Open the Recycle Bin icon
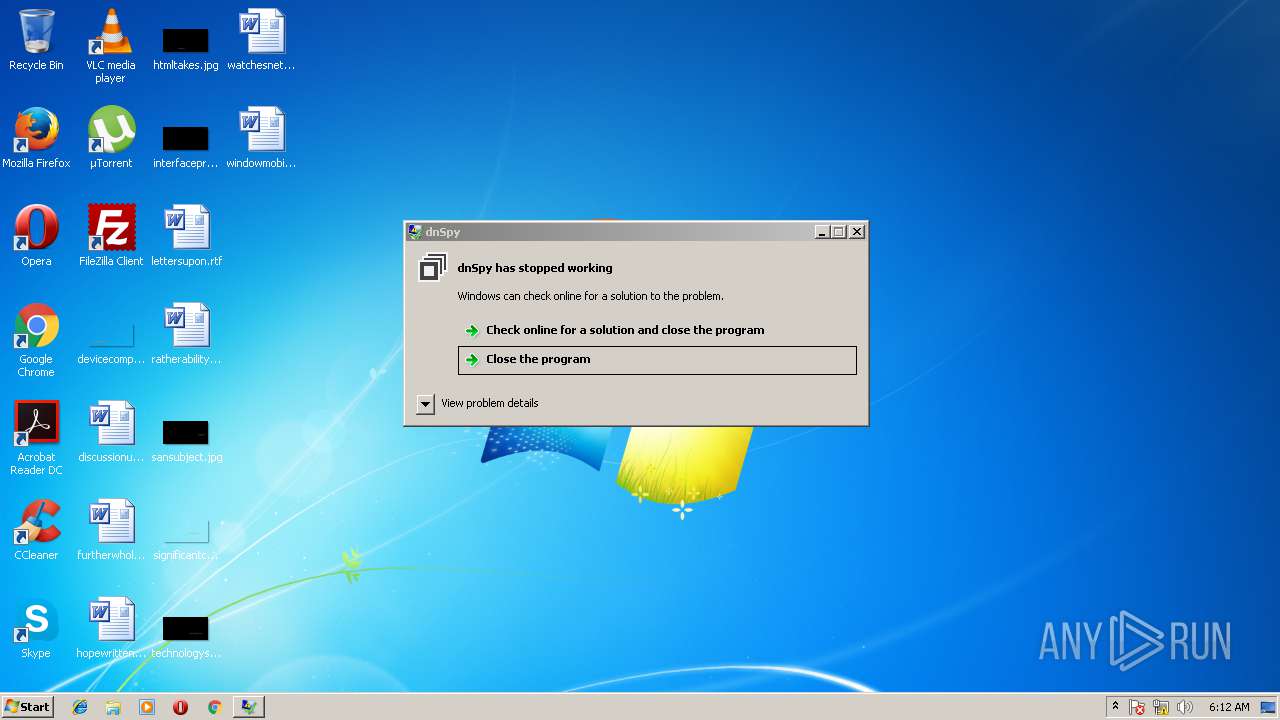1280x720 pixels. coord(36,40)
